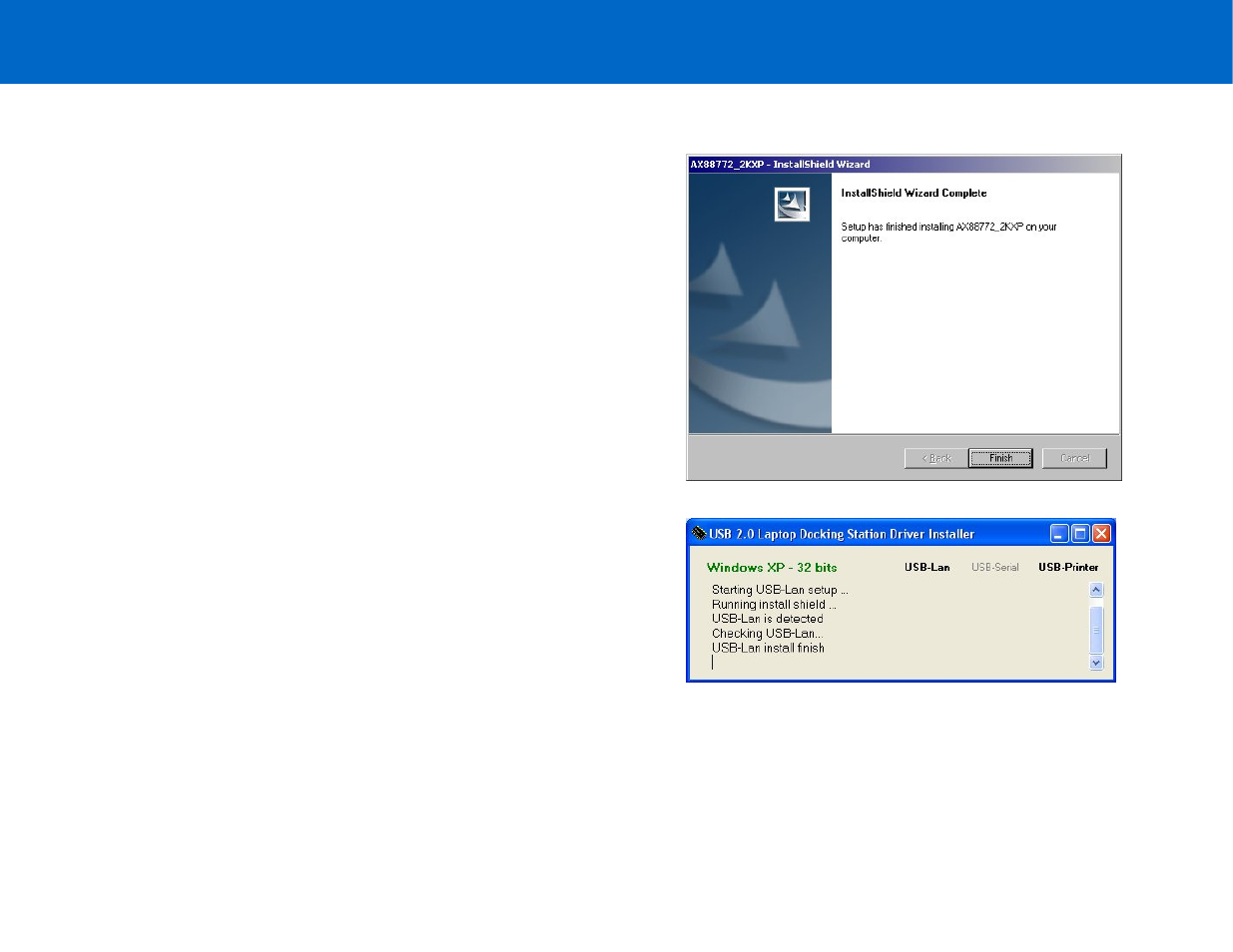Click the USB 2.0 Laptop Docking Station title text
The width and height of the screenshot is (1233, 952).
click(842, 534)
